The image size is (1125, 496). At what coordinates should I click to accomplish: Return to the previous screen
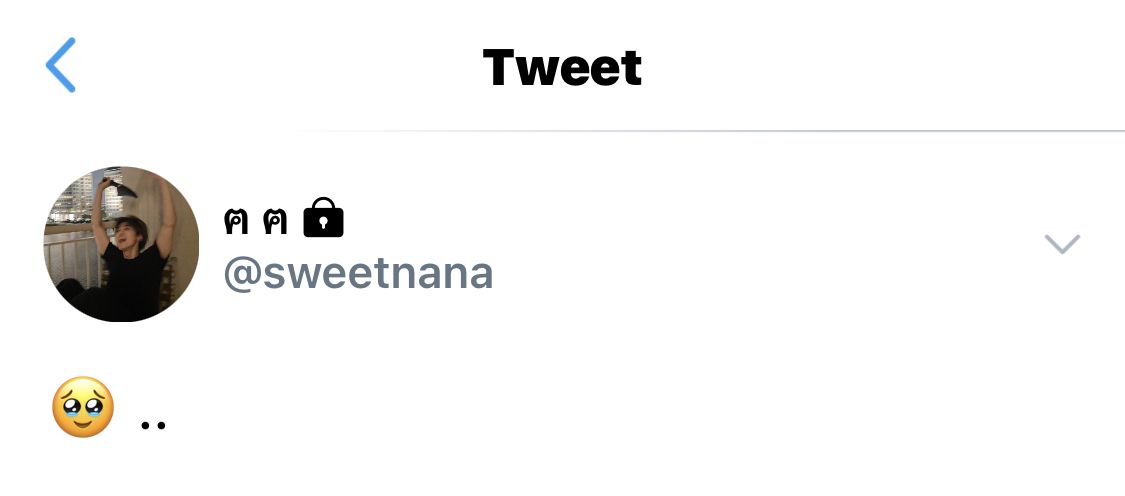click(61, 66)
